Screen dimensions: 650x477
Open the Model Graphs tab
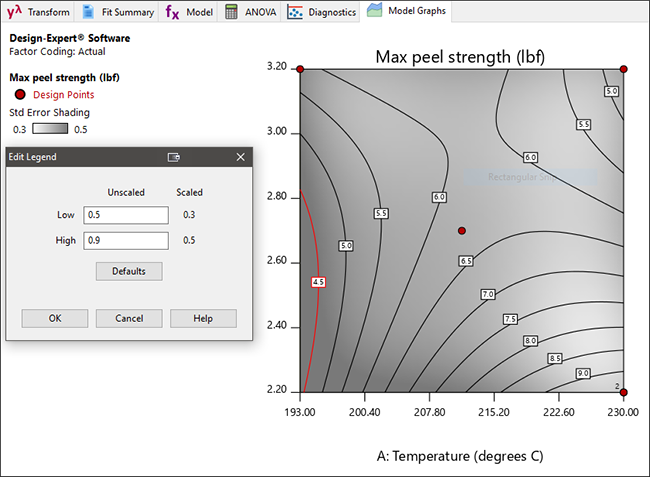point(406,12)
